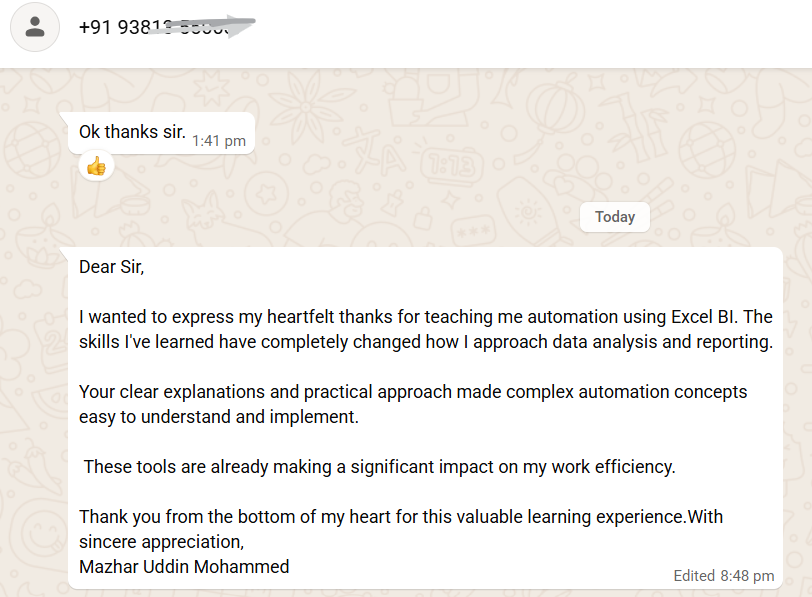
Task: Select the person silhouette in the avatar circle
Action: coord(35,27)
